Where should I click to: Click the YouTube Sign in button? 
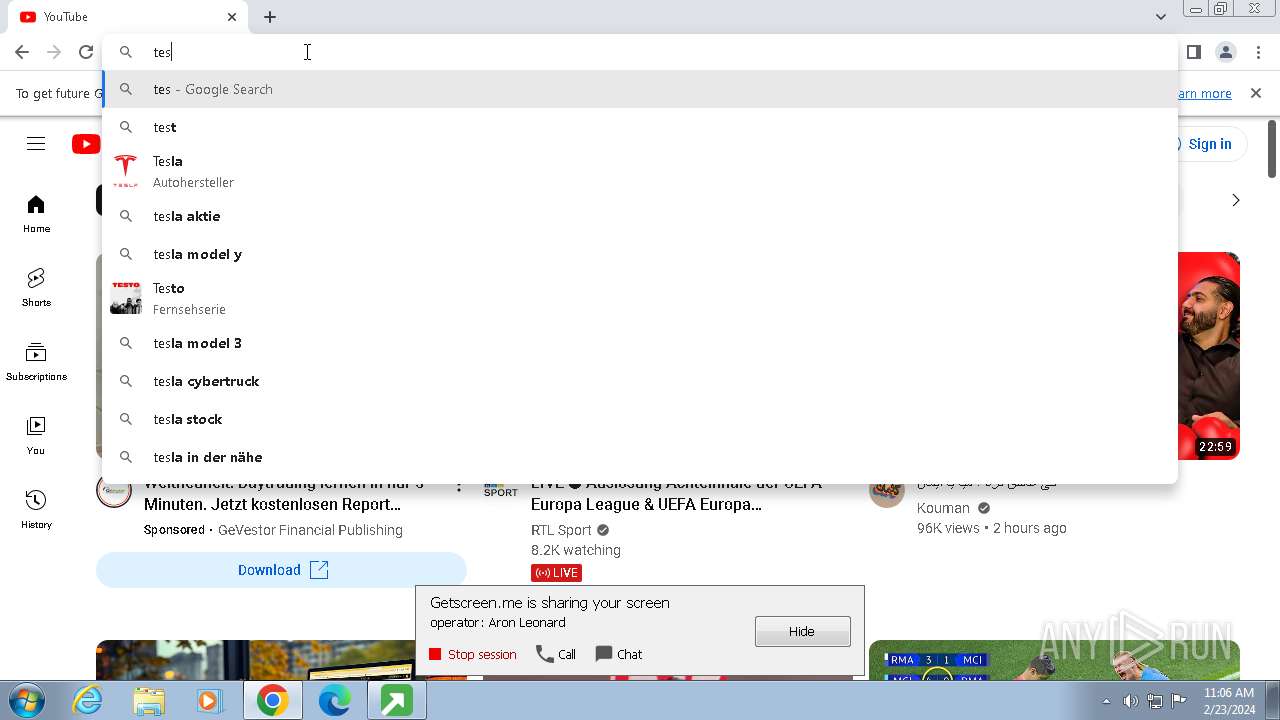(1208, 144)
